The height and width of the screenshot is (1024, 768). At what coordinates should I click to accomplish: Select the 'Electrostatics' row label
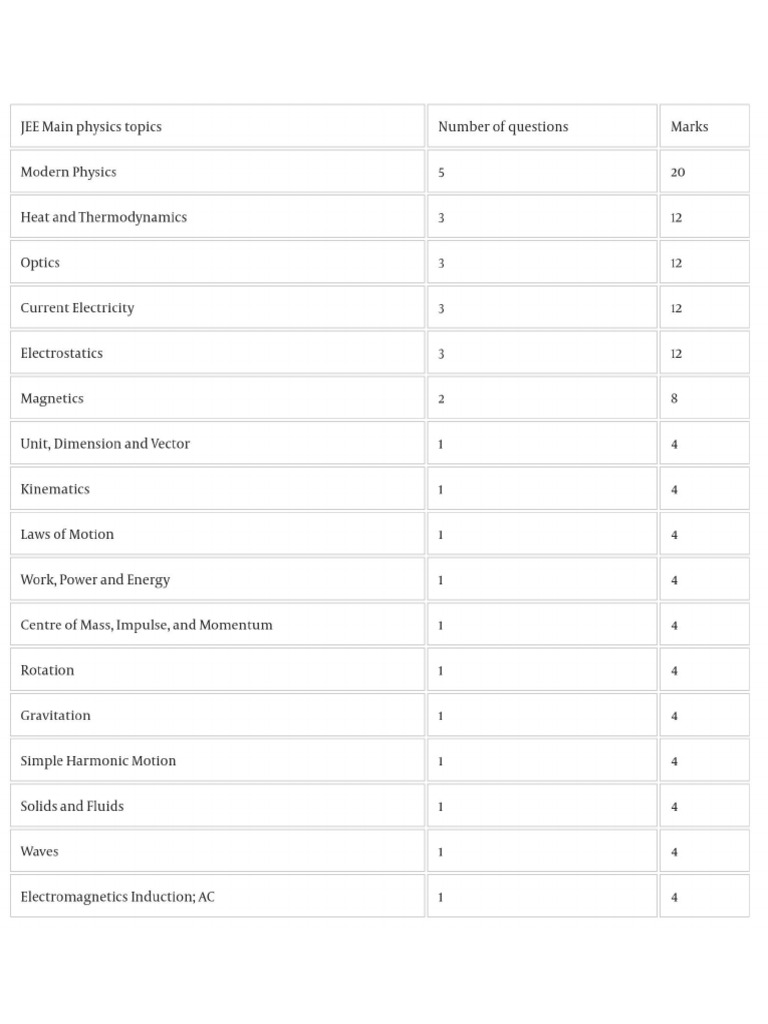point(217,353)
